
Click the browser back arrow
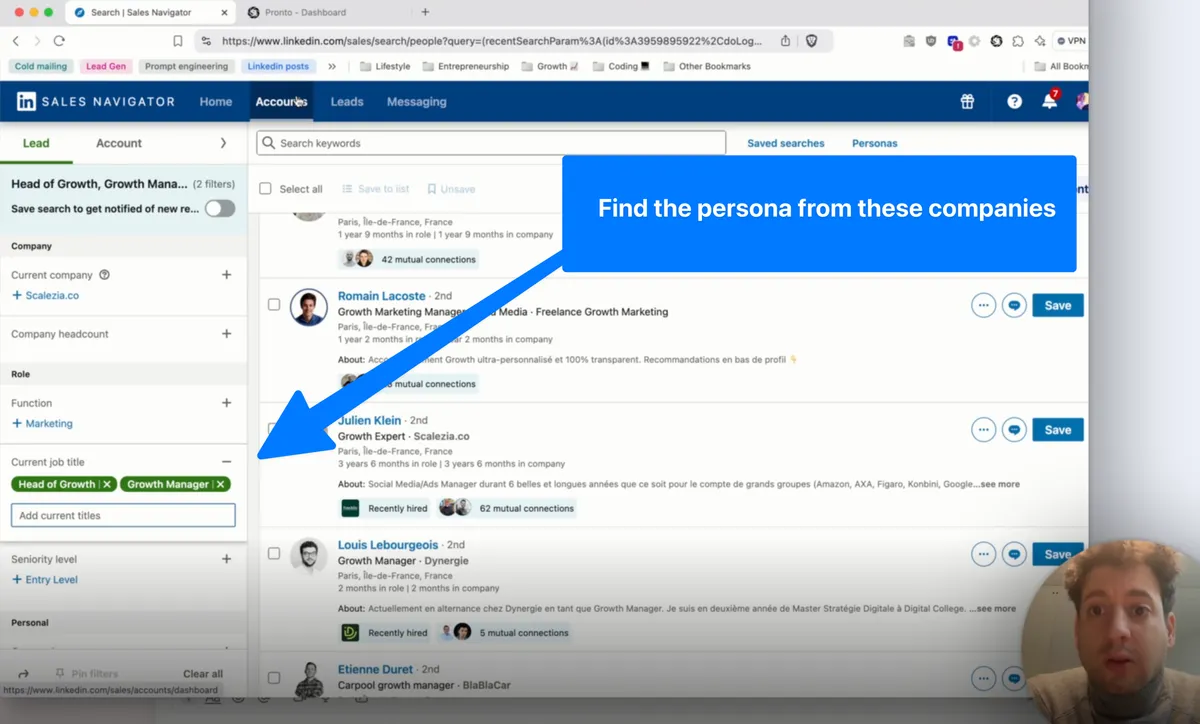16,41
